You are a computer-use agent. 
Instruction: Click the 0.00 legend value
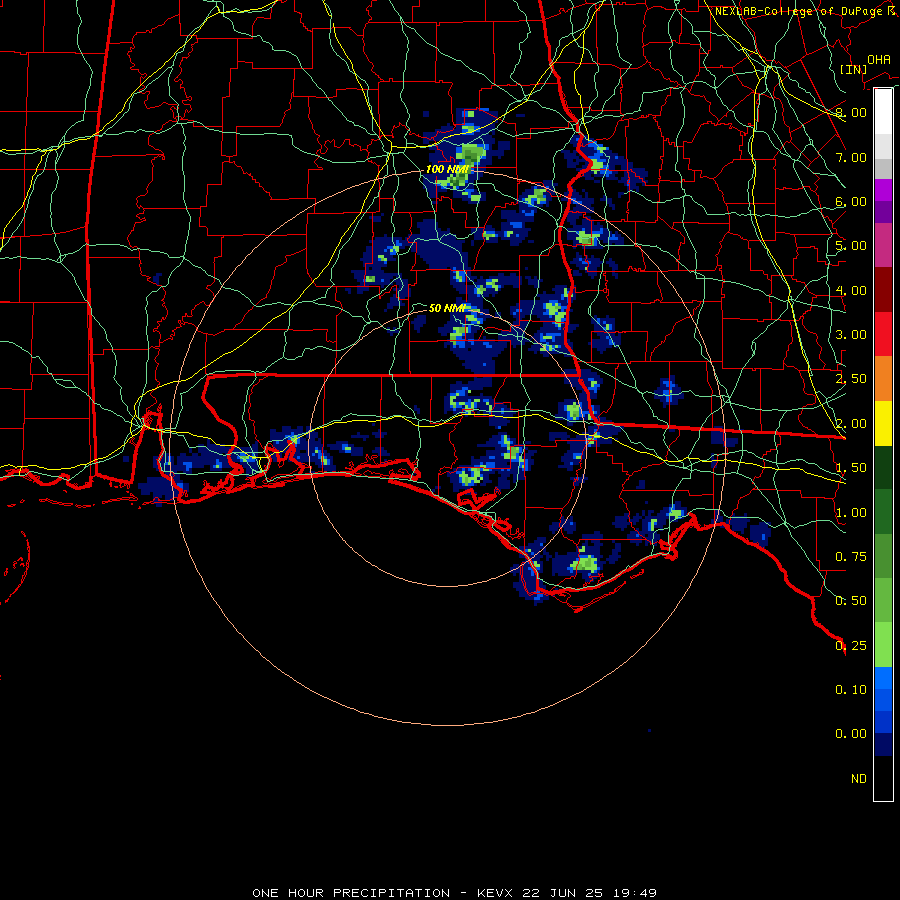tap(851, 734)
